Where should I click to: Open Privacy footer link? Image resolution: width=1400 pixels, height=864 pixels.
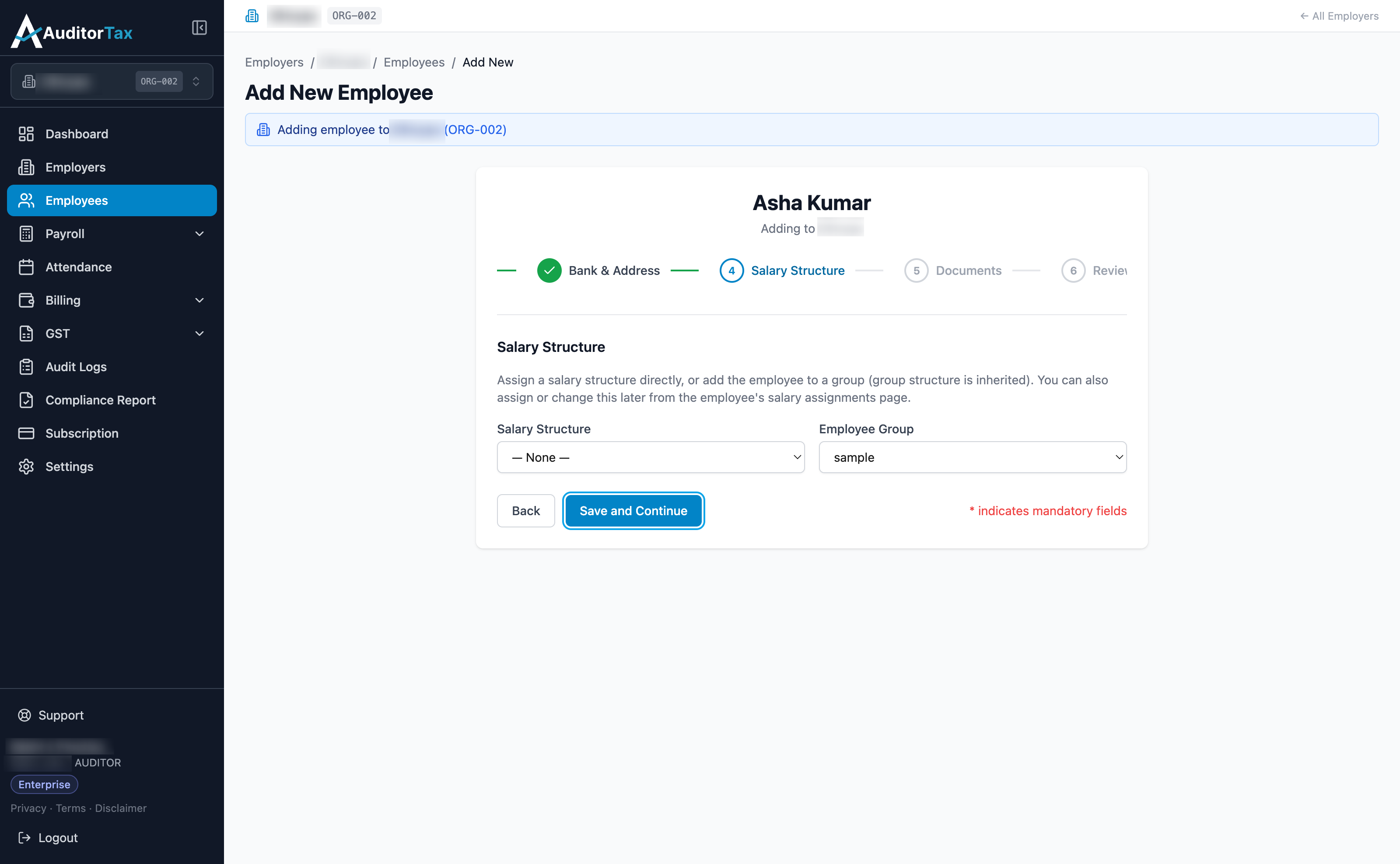28,808
